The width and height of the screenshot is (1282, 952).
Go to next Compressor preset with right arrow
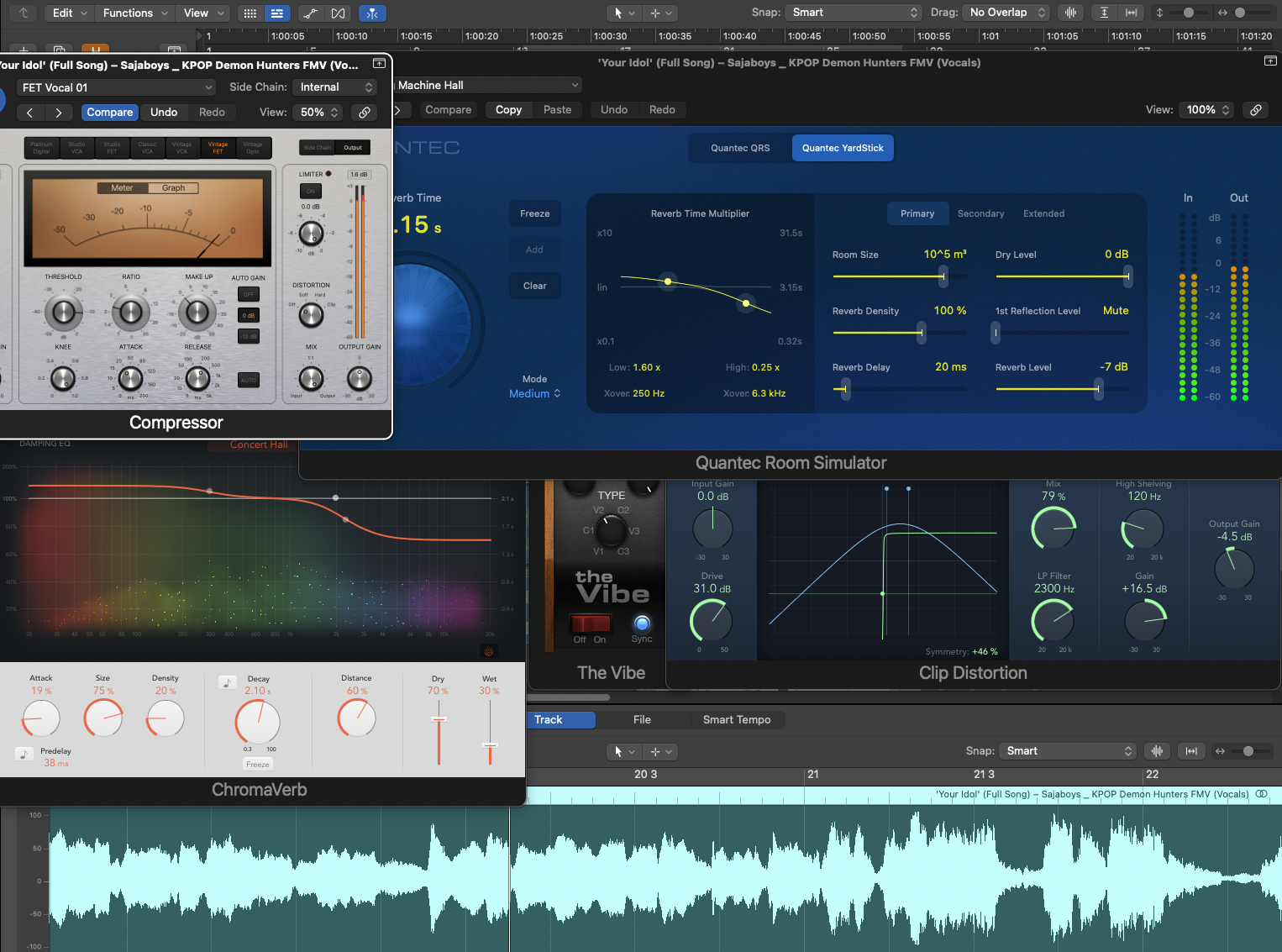(x=58, y=113)
